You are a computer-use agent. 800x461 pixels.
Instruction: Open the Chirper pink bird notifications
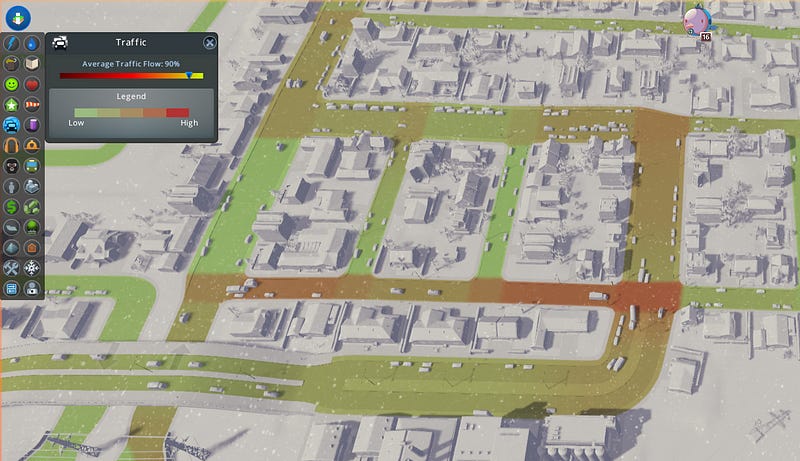pos(697,20)
